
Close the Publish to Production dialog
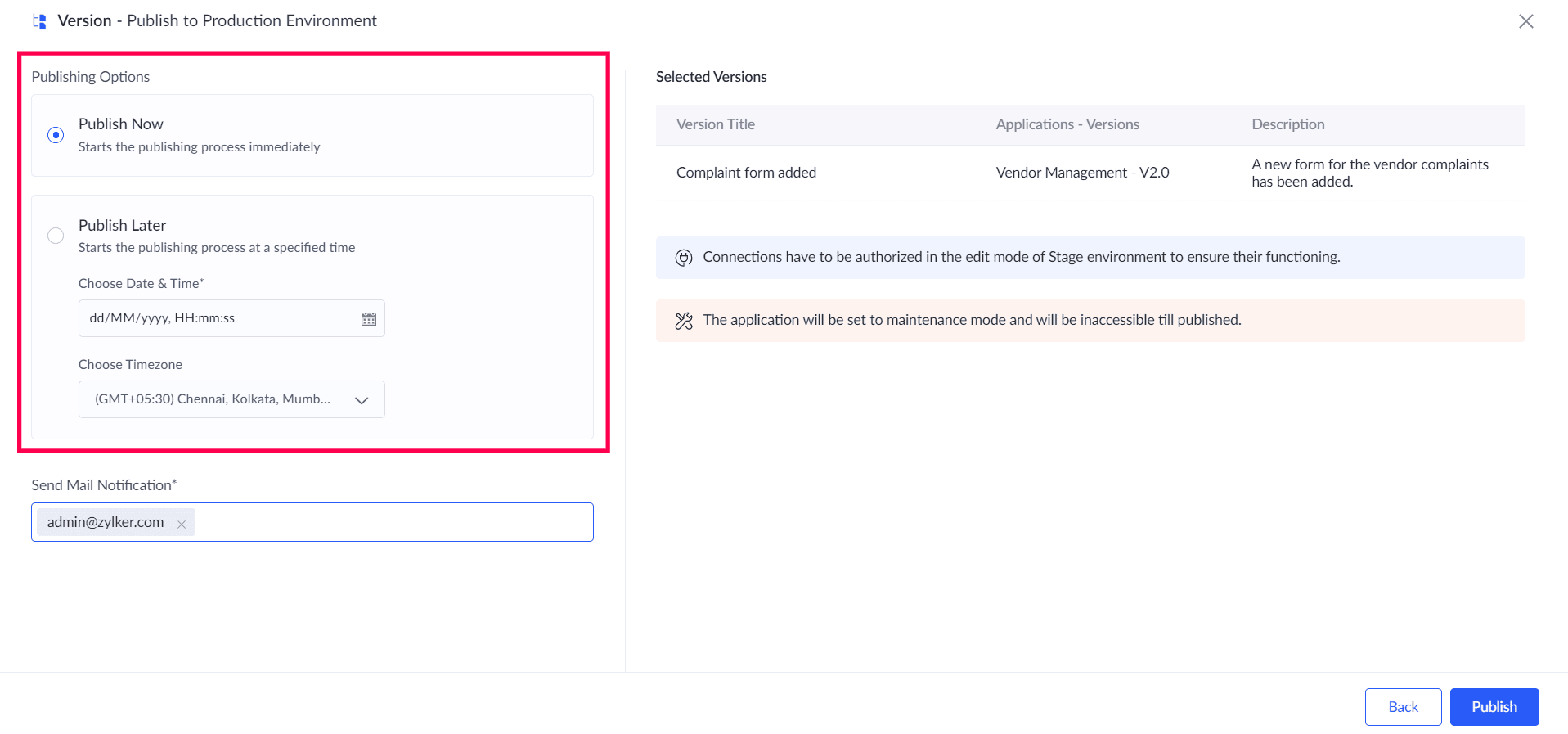pyautogui.click(x=1525, y=21)
